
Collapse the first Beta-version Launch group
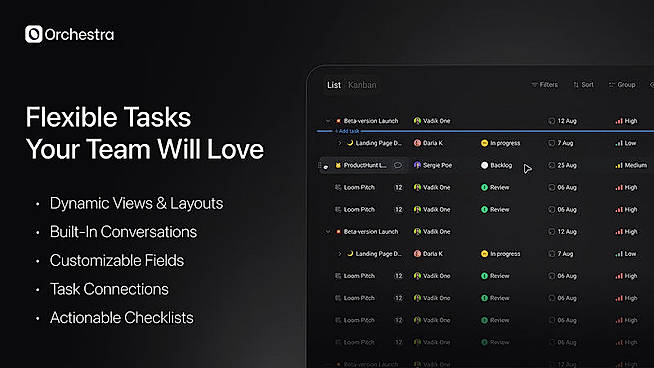coord(328,121)
